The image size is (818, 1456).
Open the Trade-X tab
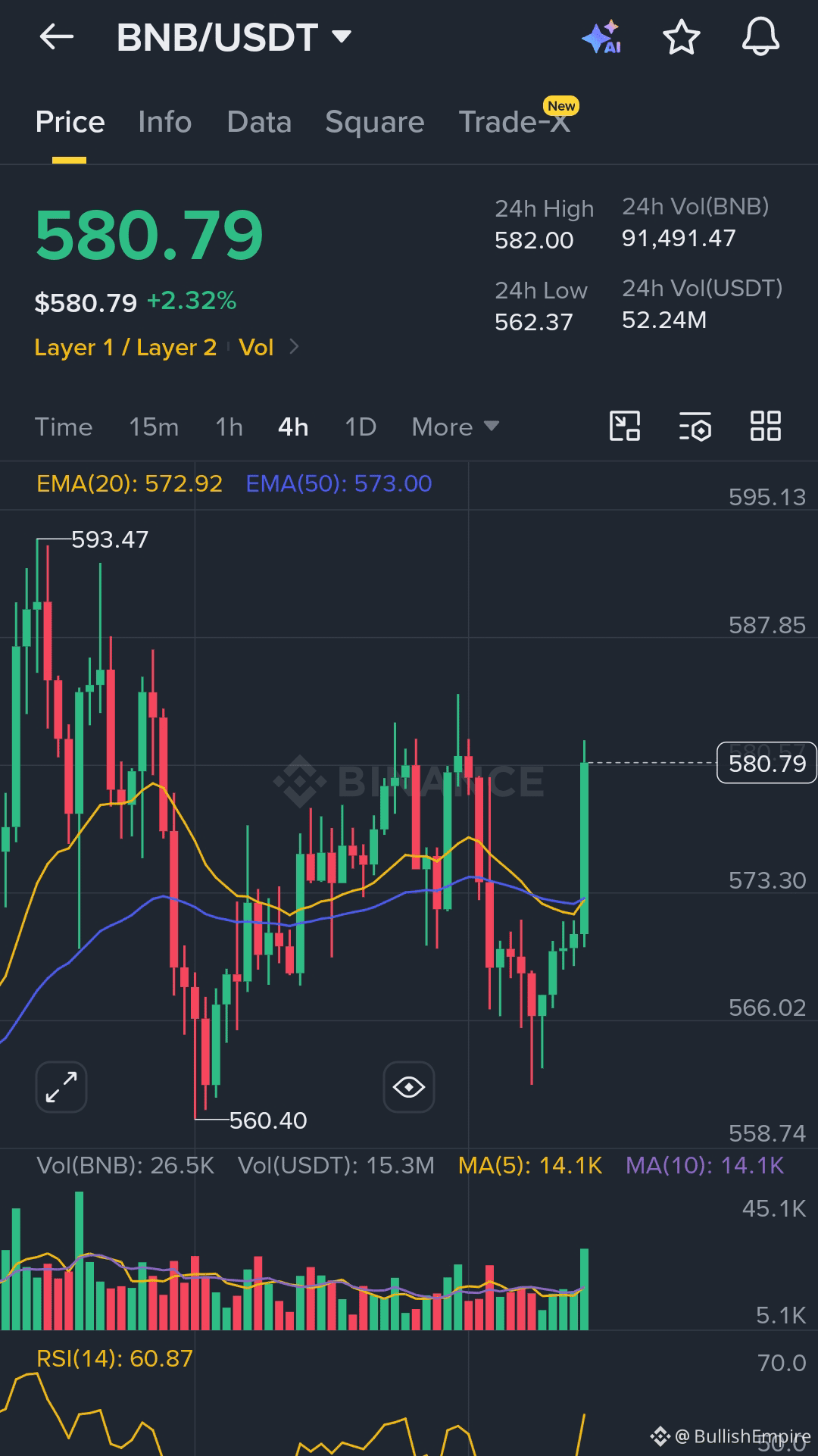point(515,122)
